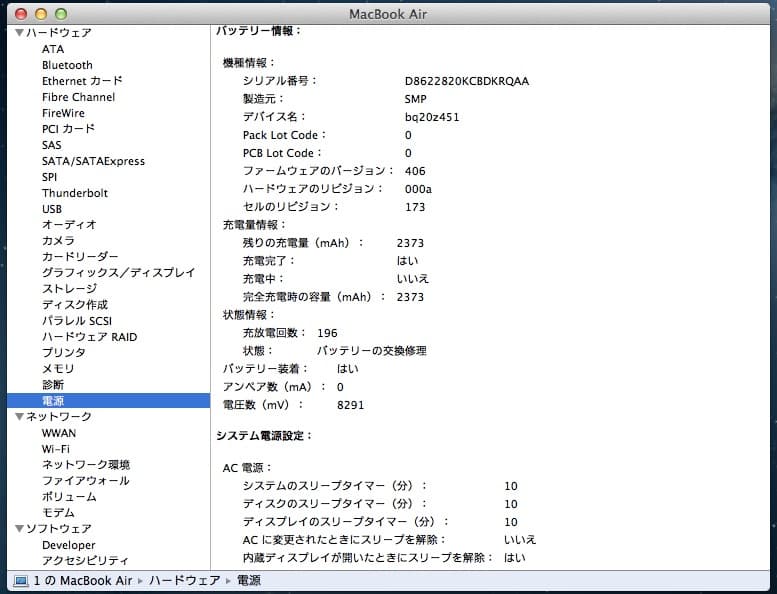Select SAS in the hardware list
Viewport: 777px width, 594px height.
(x=52, y=145)
